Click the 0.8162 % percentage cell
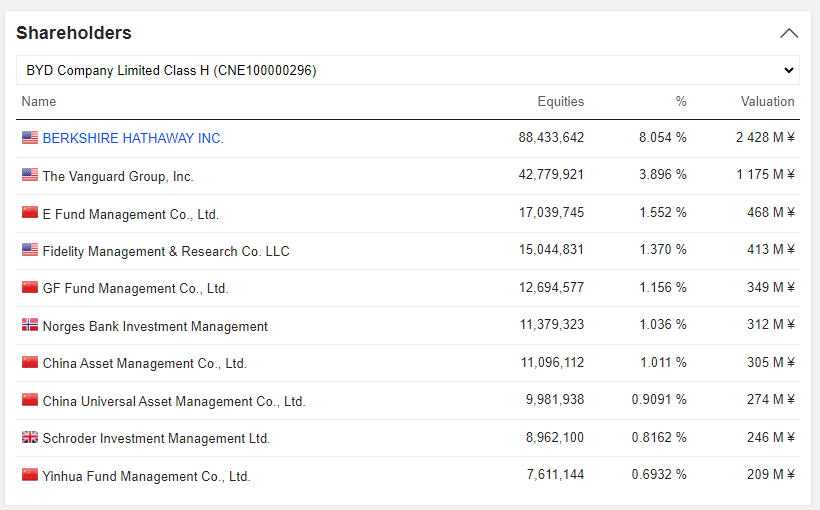 tap(659, 437)
